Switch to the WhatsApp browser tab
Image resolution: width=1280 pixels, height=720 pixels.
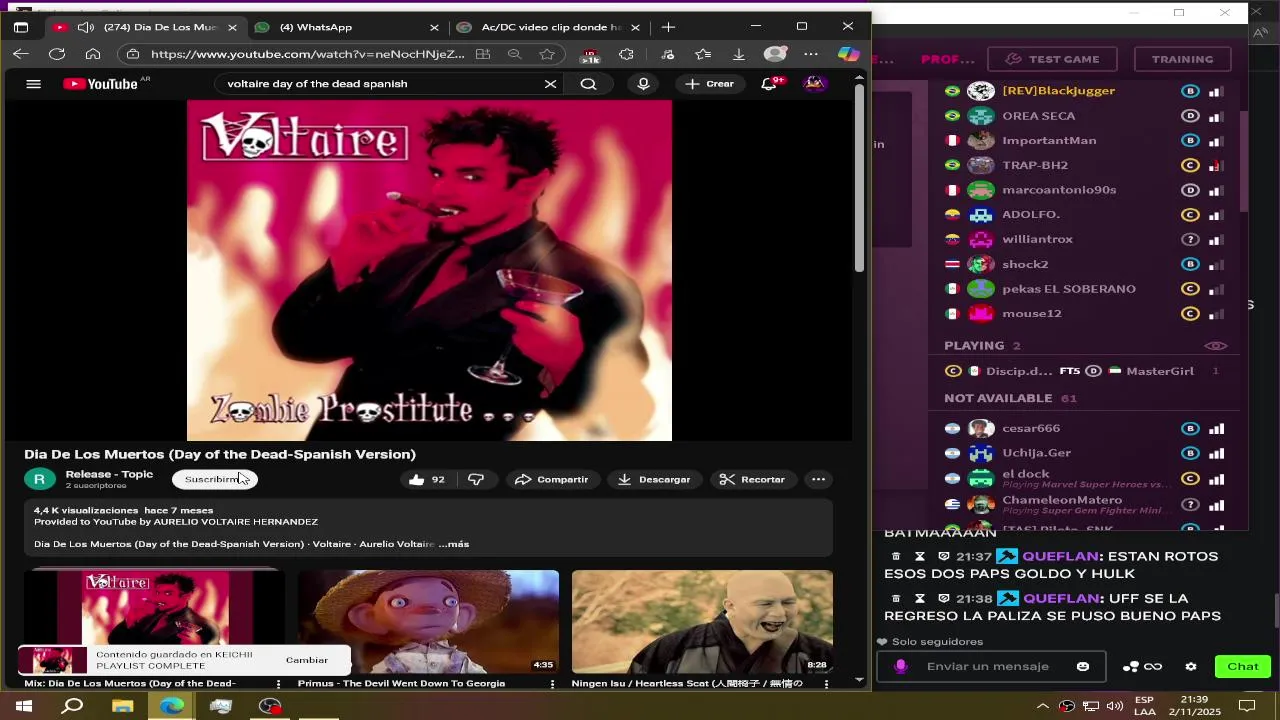[x=347, y=27]
